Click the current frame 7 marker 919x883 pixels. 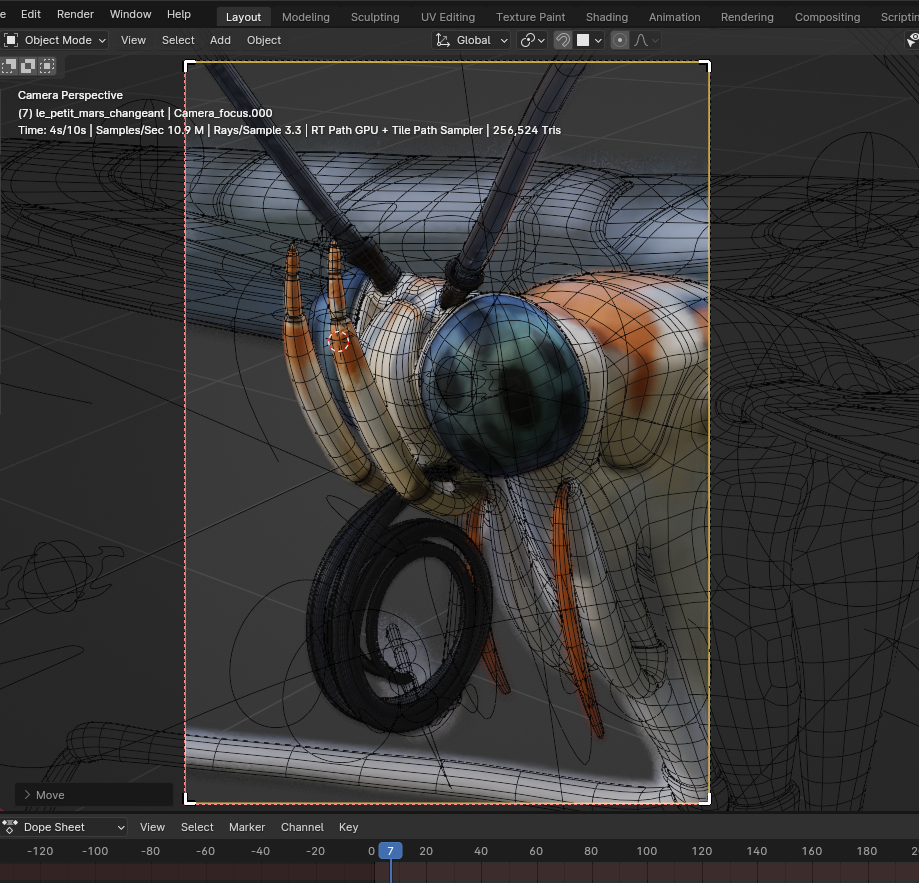click(390, 851)
